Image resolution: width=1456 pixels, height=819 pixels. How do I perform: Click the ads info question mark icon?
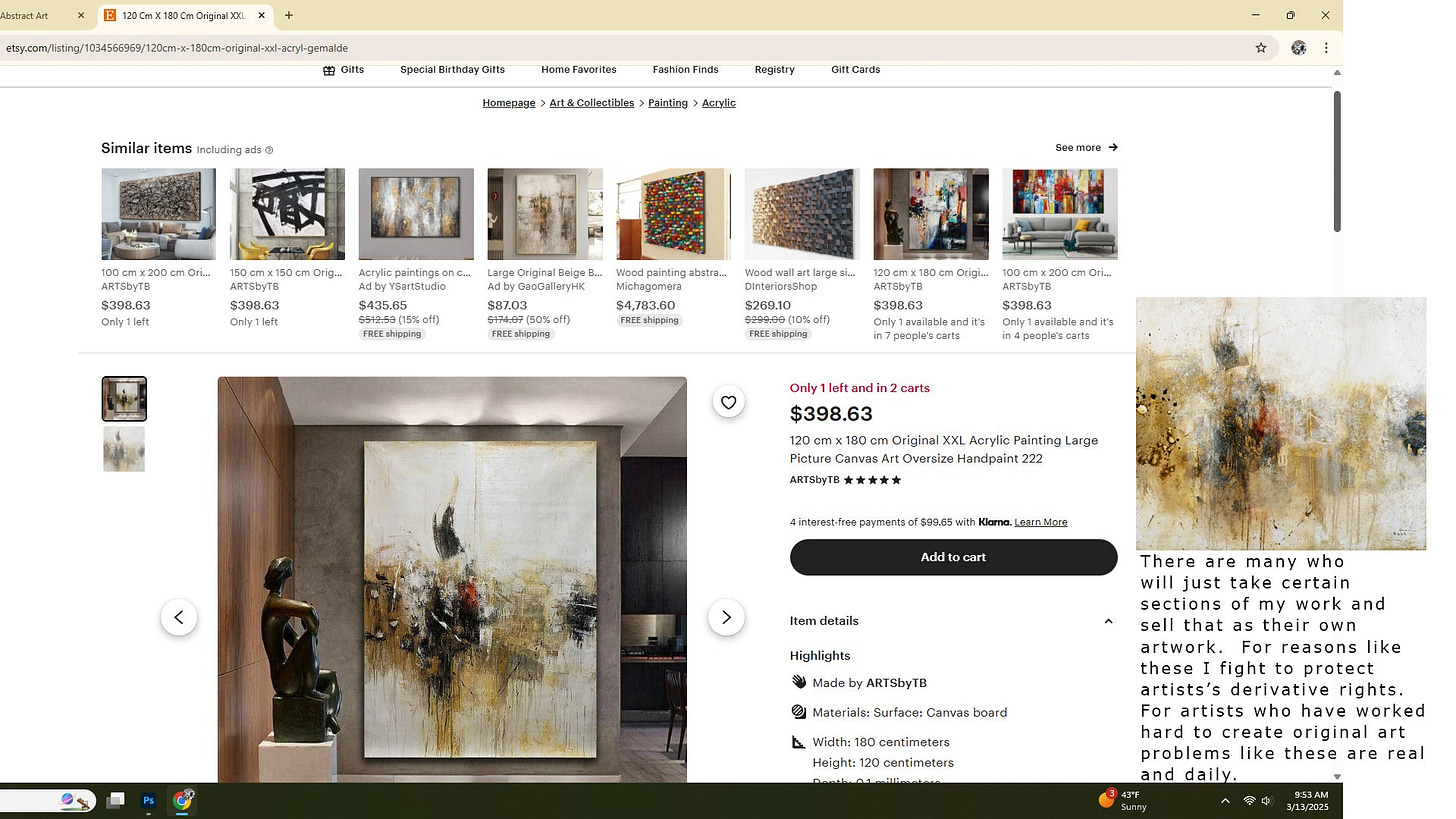click(269, 150)
